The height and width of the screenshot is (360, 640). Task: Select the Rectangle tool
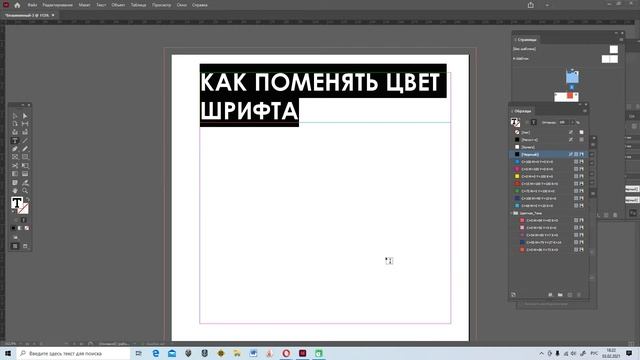click(x=25, y=157)
